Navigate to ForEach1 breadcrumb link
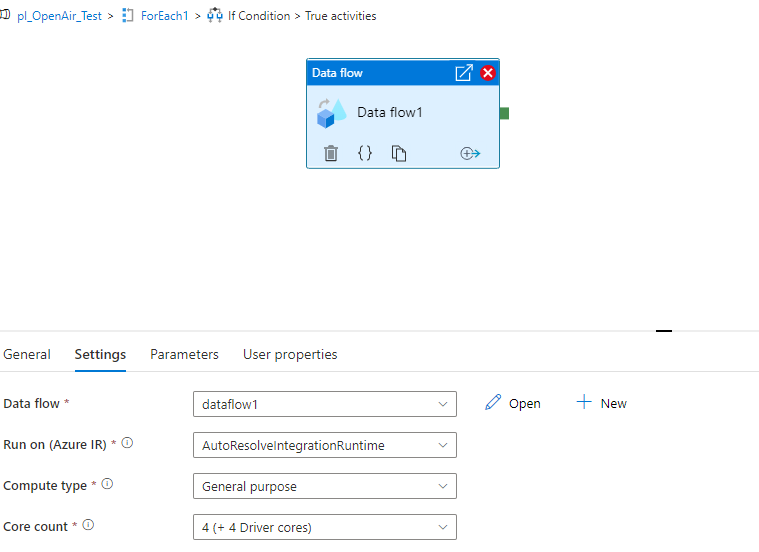The width and height of the screenshot is (759, 552). coord(165,16)
